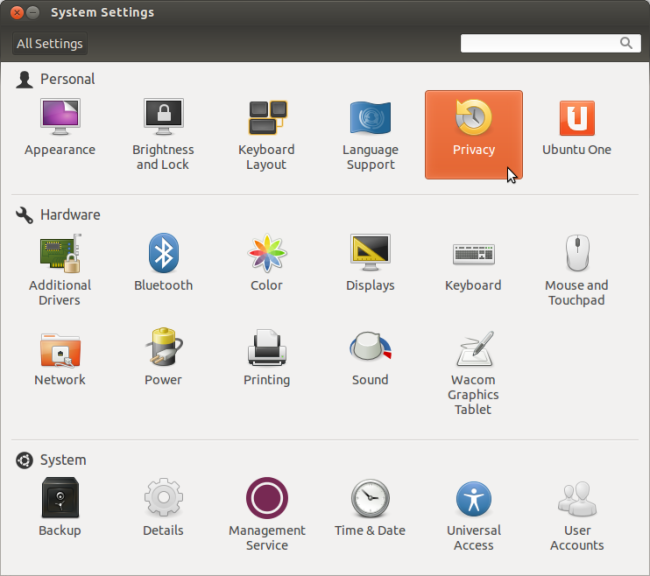Click the All Settings button
This screenshot has height=576, width=650.
50,44
